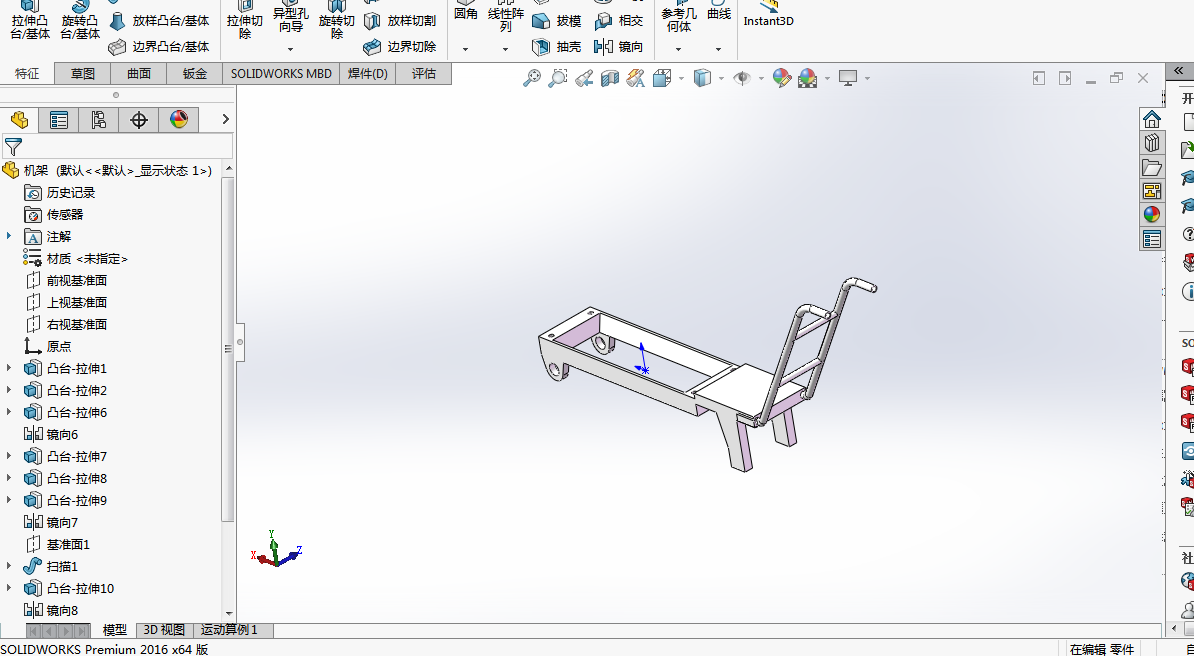Select the 基准面1 item in tree
Image resolution: width=1194 pixels, height=656 pixels.
point(57,545)
